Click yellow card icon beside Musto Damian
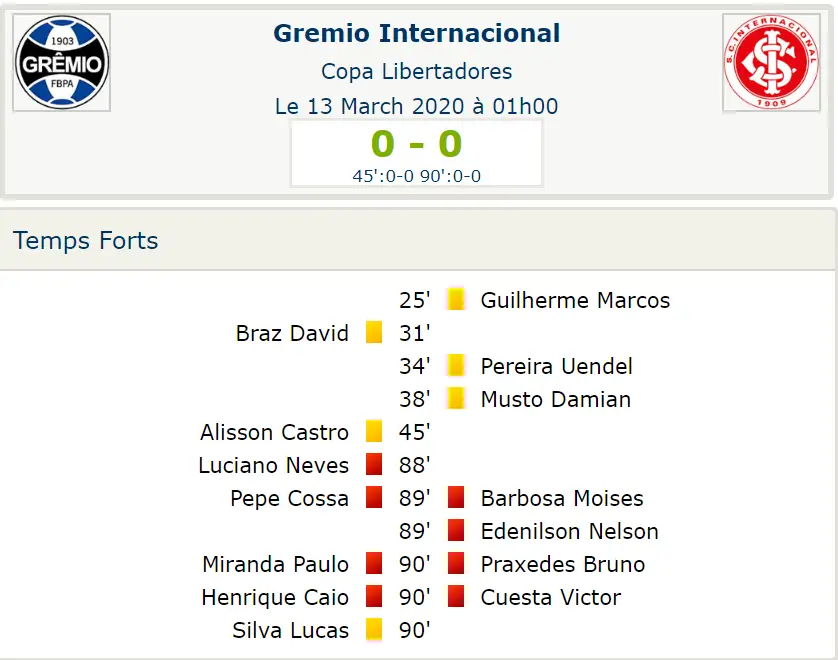Viewport: 838px width, 660px height. coord(456,399)
